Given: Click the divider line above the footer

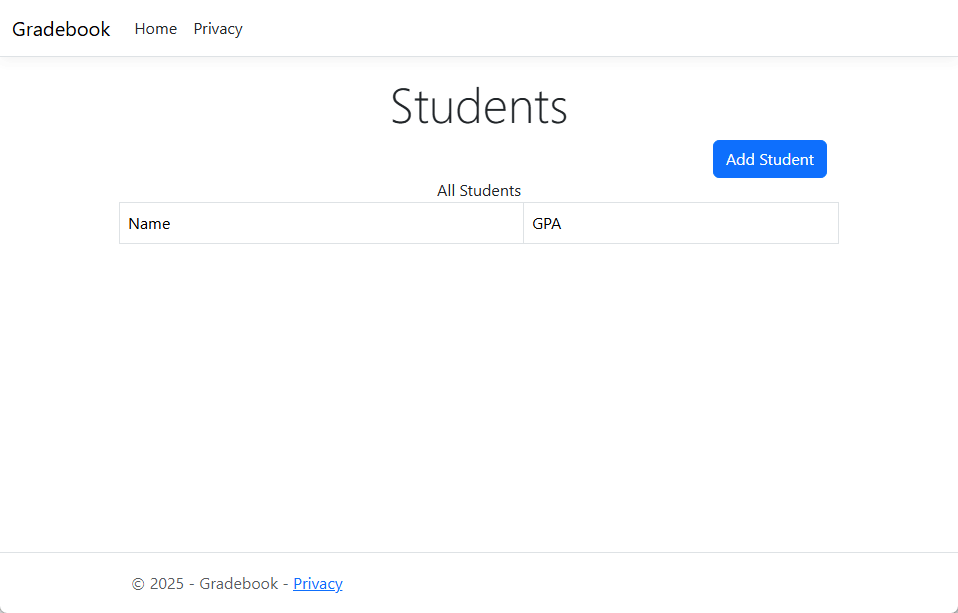Looking at the screenshot, I should (479, 552).
